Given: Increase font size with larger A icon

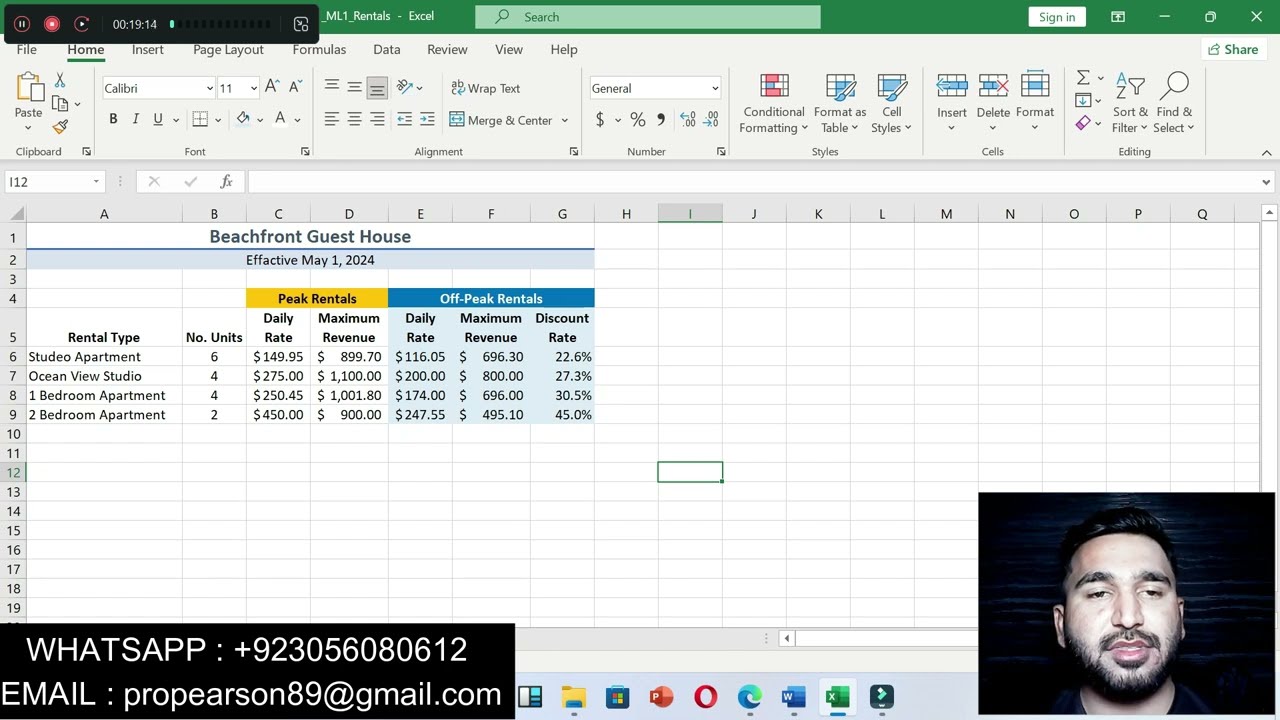Looking at the screenshot, I should coord(272,88).
